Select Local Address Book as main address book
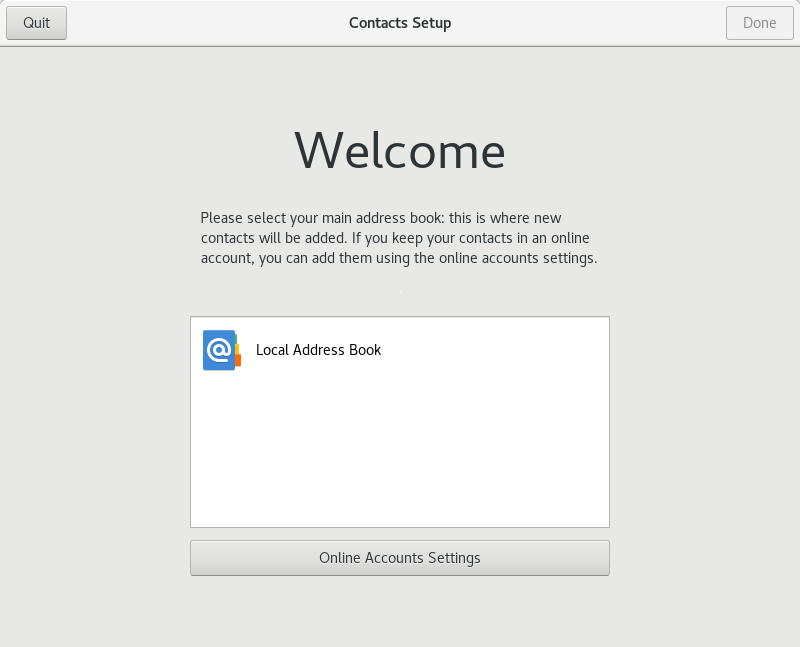The height and width of the screenshot is (647, 800). pos(400,351)
